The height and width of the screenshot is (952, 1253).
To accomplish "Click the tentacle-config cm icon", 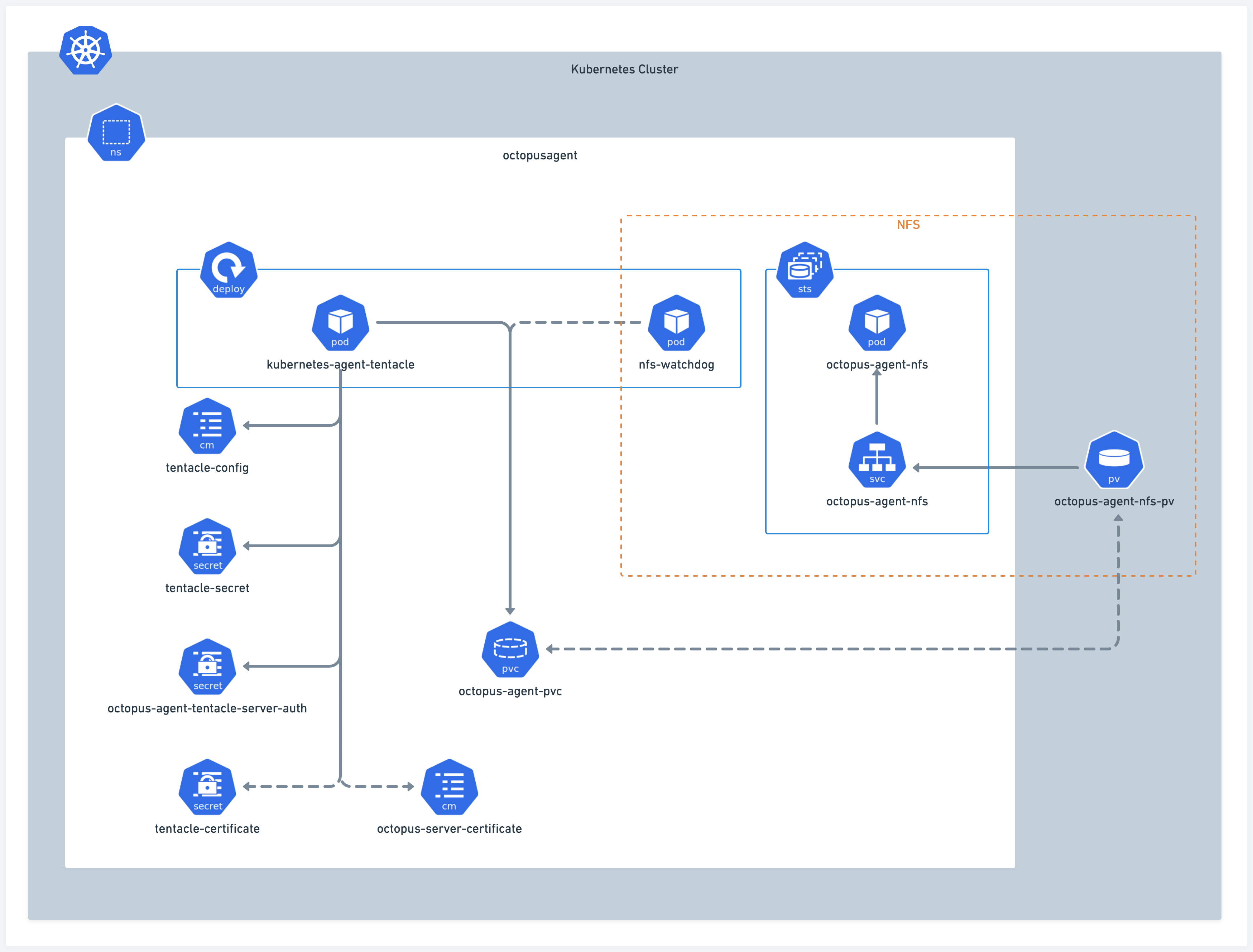I will click(x=207, y=425).
